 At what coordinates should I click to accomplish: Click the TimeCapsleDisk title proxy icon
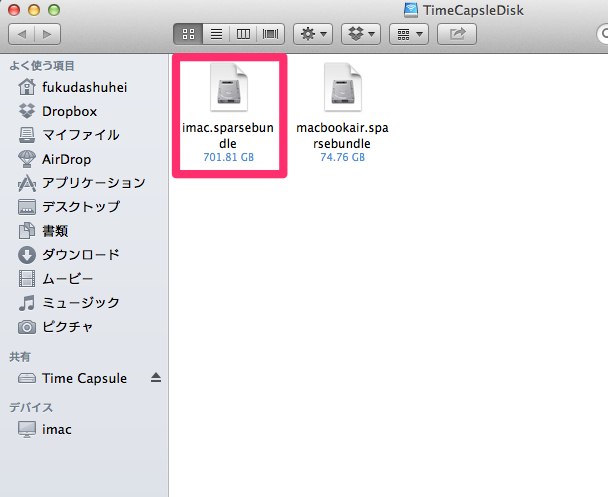[411, 10]
